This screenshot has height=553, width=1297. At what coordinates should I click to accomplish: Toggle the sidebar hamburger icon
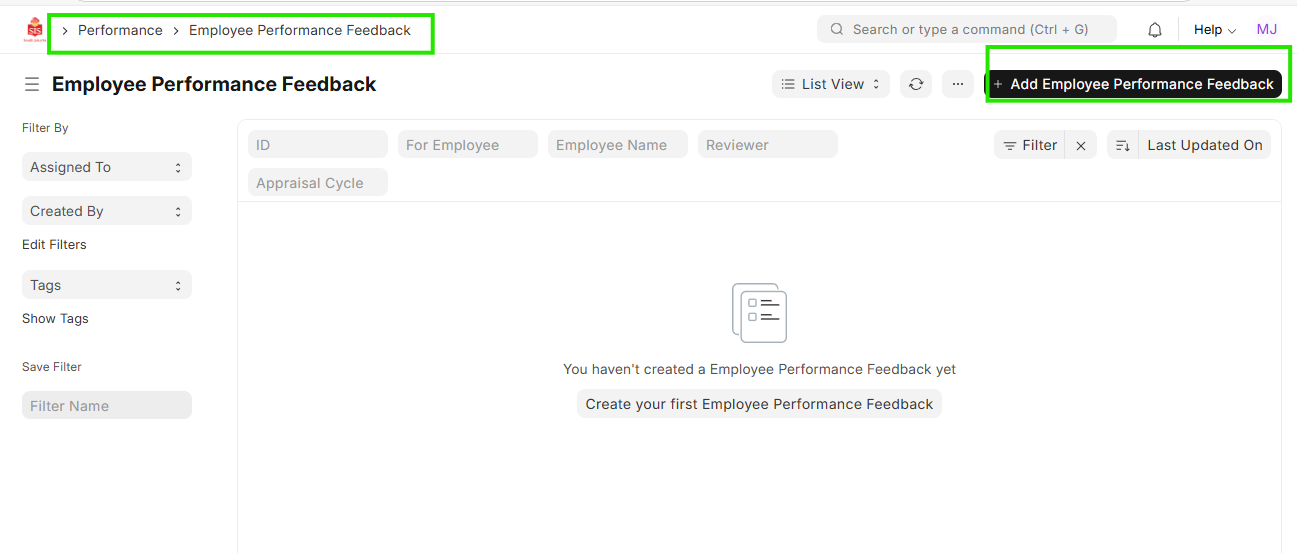32,85
